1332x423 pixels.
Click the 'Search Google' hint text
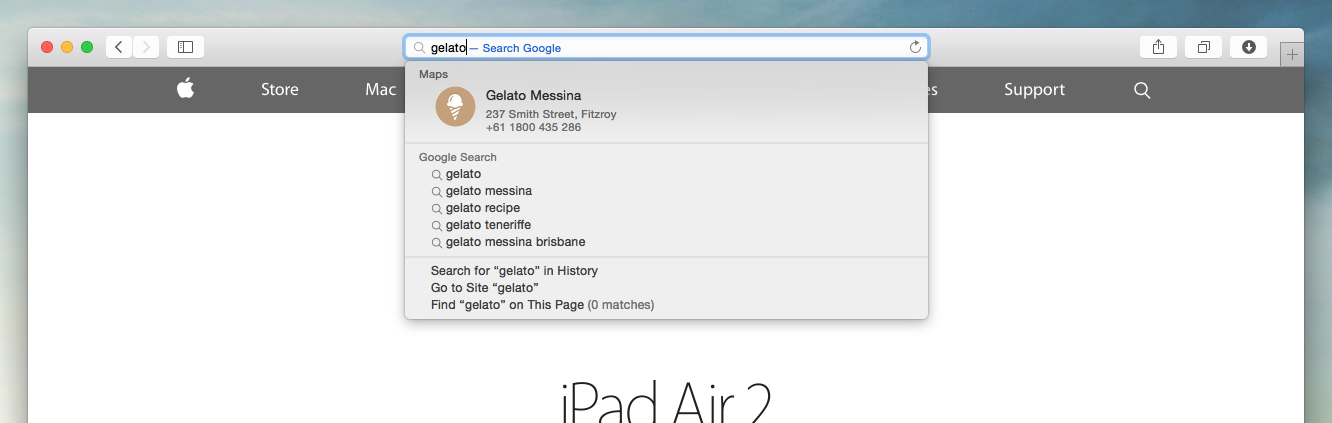pyautogui.click(x=522, y=48)
